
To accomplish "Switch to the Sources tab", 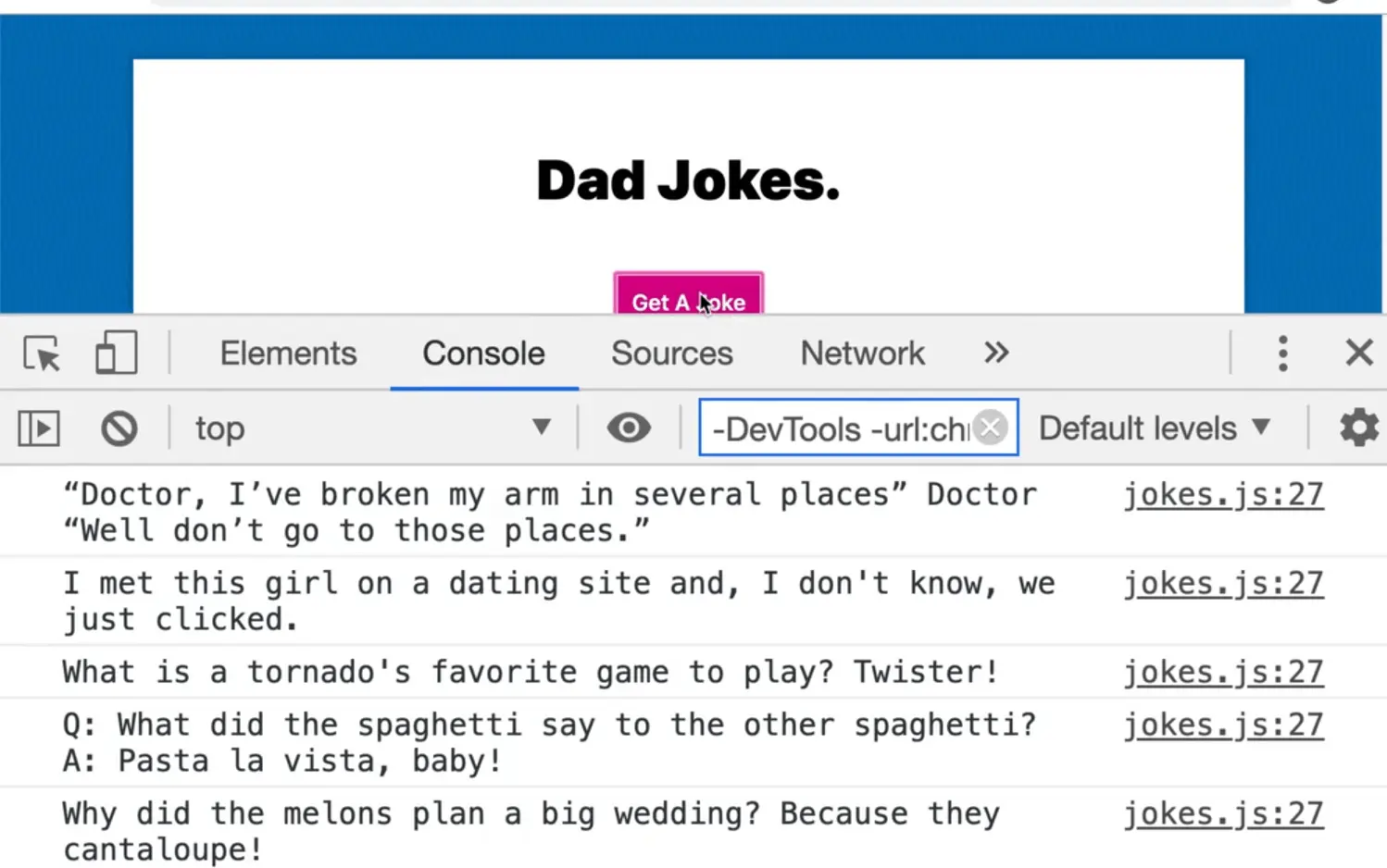I will [671, 353].
